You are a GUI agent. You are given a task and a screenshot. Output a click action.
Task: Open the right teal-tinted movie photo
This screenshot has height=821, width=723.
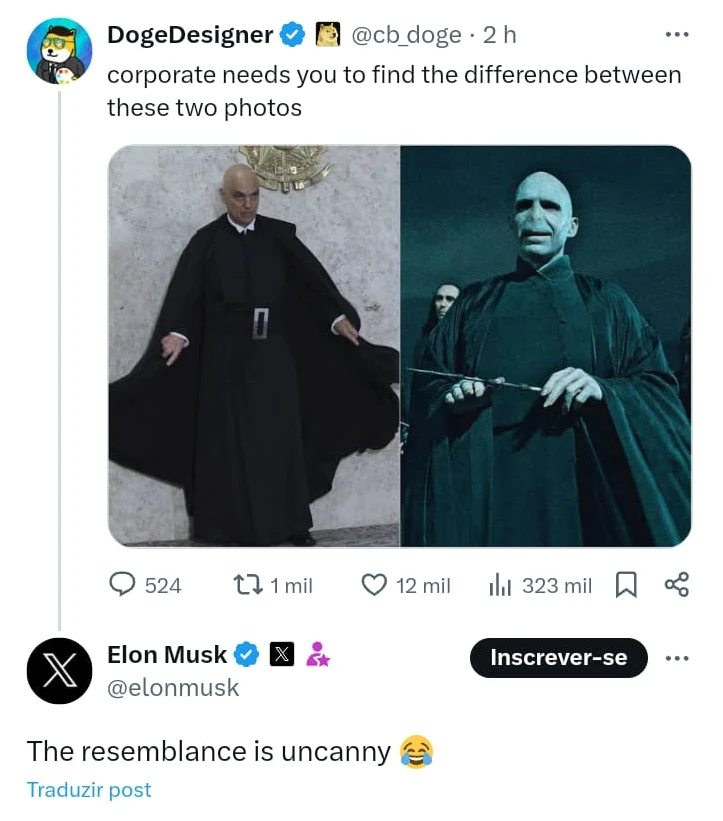(x=546, y=346)
